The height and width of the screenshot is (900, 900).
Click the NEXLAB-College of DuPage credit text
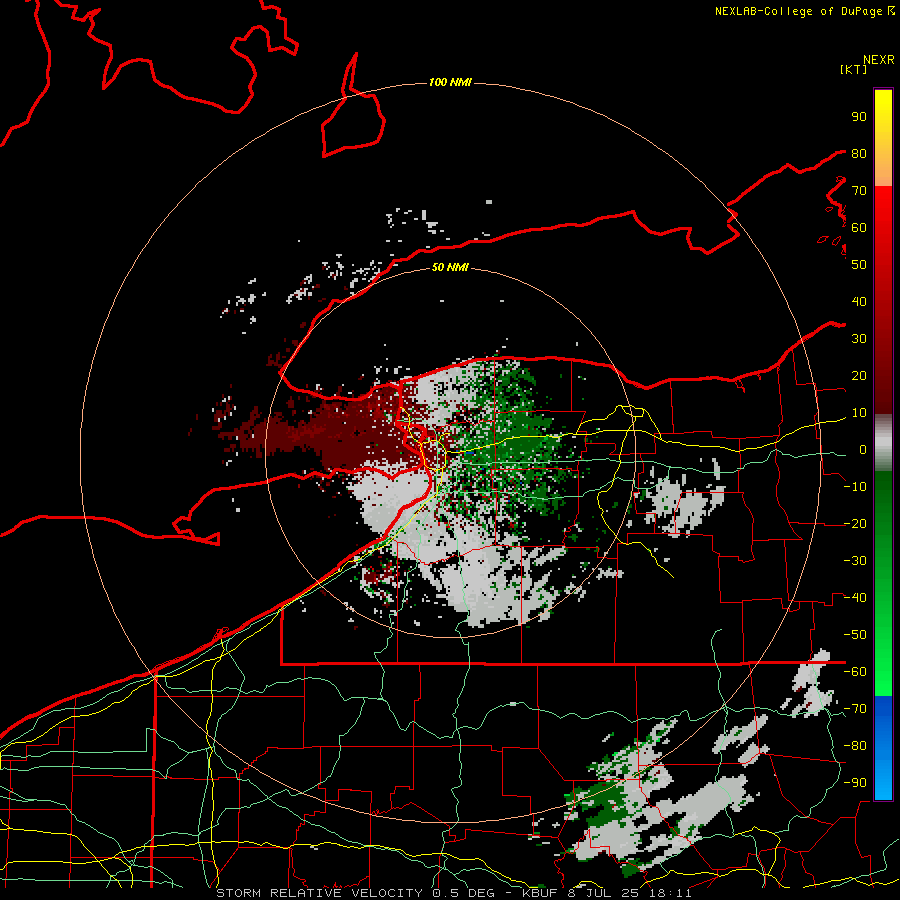(x=800, y=11)
